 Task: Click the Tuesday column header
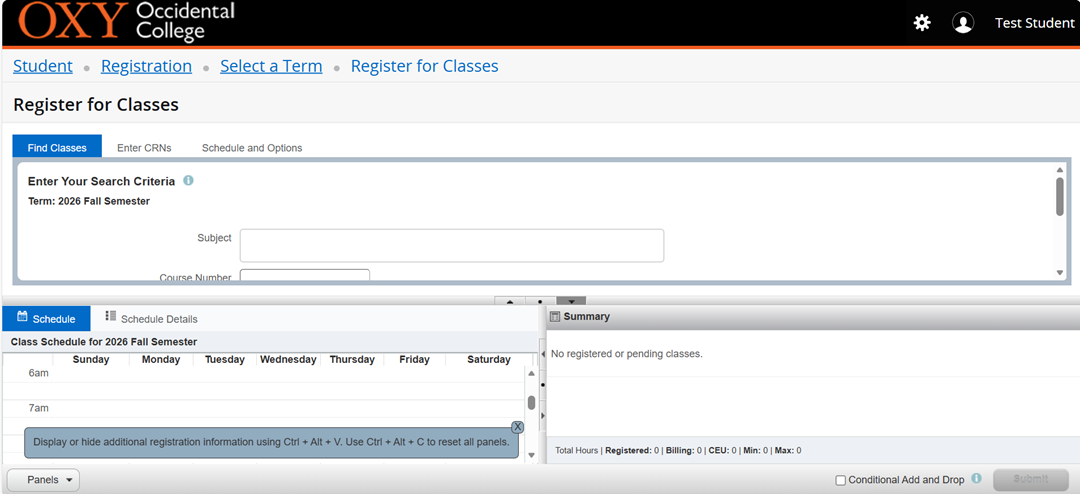click(x=225, y=359)
